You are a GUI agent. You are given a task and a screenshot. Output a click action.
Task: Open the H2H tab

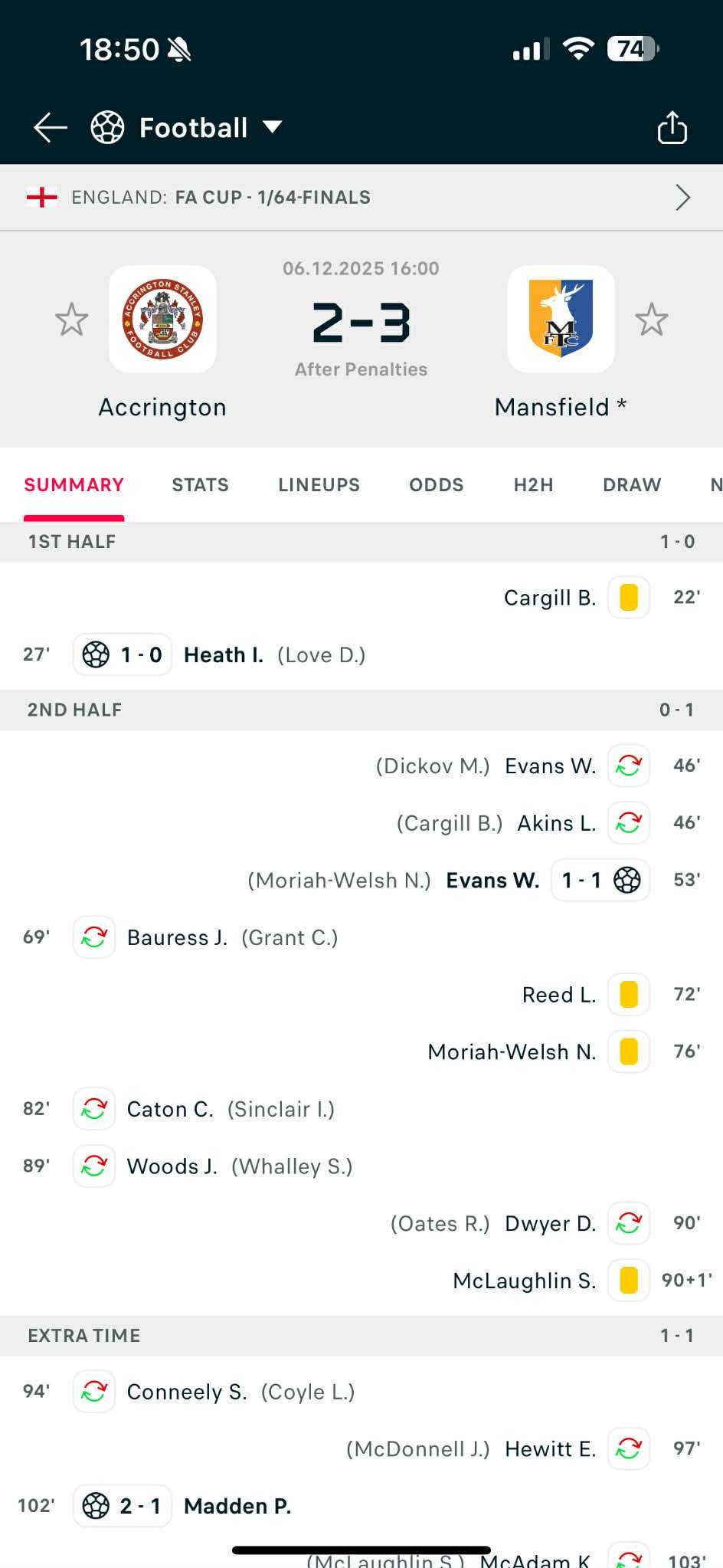(x=533, y=485)
